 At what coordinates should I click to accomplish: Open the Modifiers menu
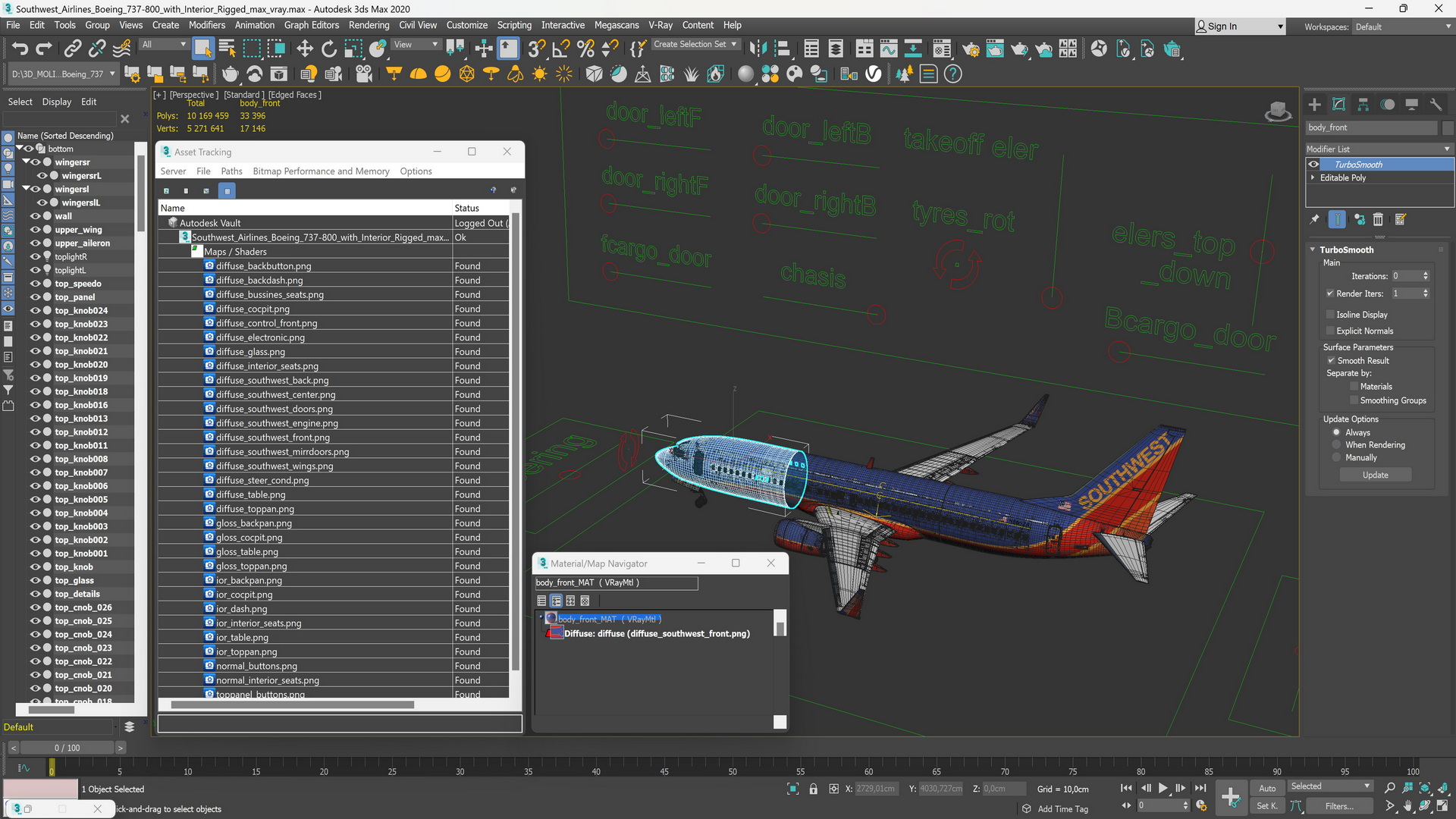[206, 25]
